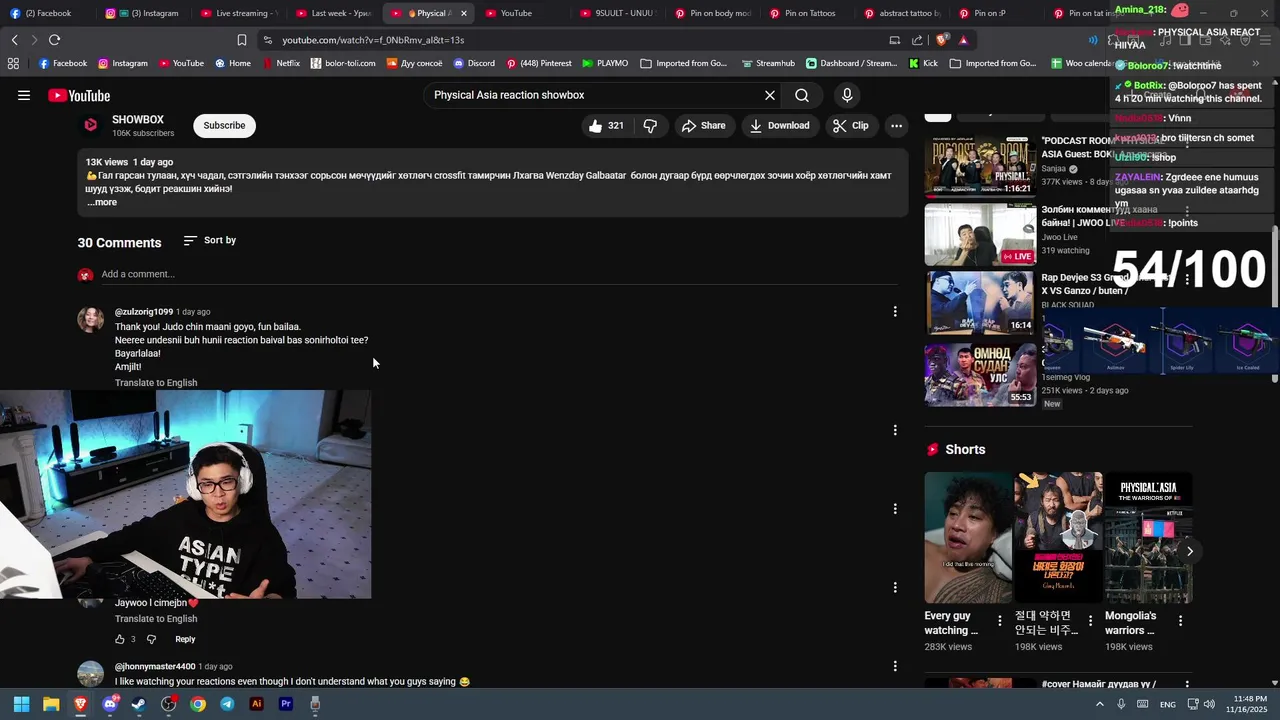Go back in browser
Viewport: 1280px width, 720px height.
click(14, 40)
